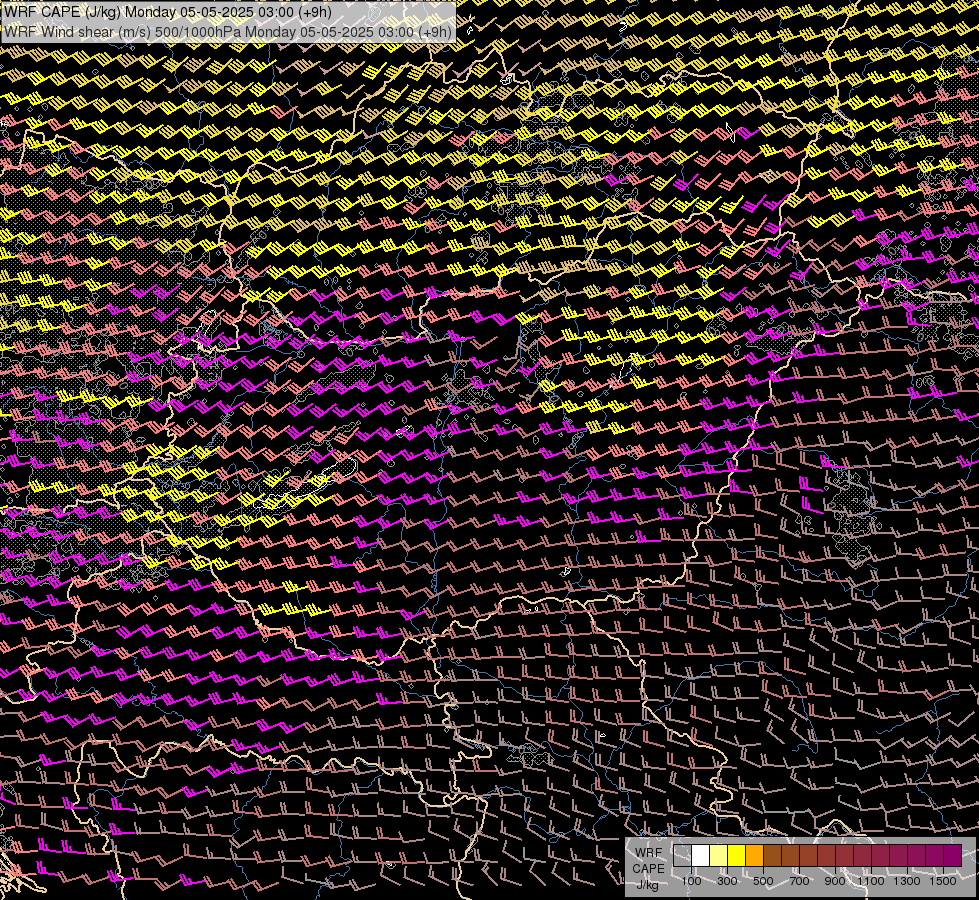Click the WRF Wind shear title line
Viewport: 979px width, 900px height.
pyautogui.click(x=228, y=32)
